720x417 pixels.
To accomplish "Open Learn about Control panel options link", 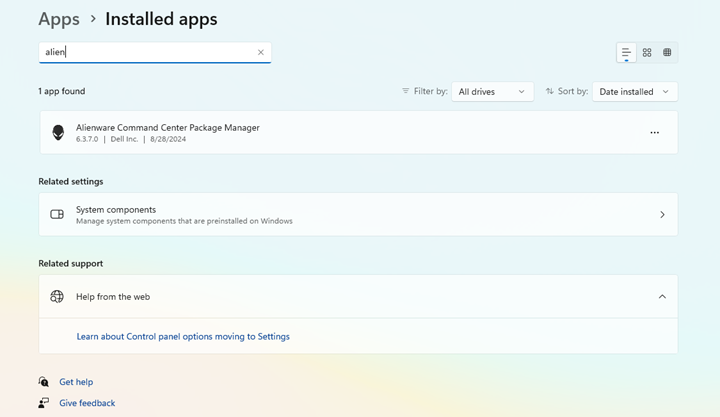I will tap(183, 337).
